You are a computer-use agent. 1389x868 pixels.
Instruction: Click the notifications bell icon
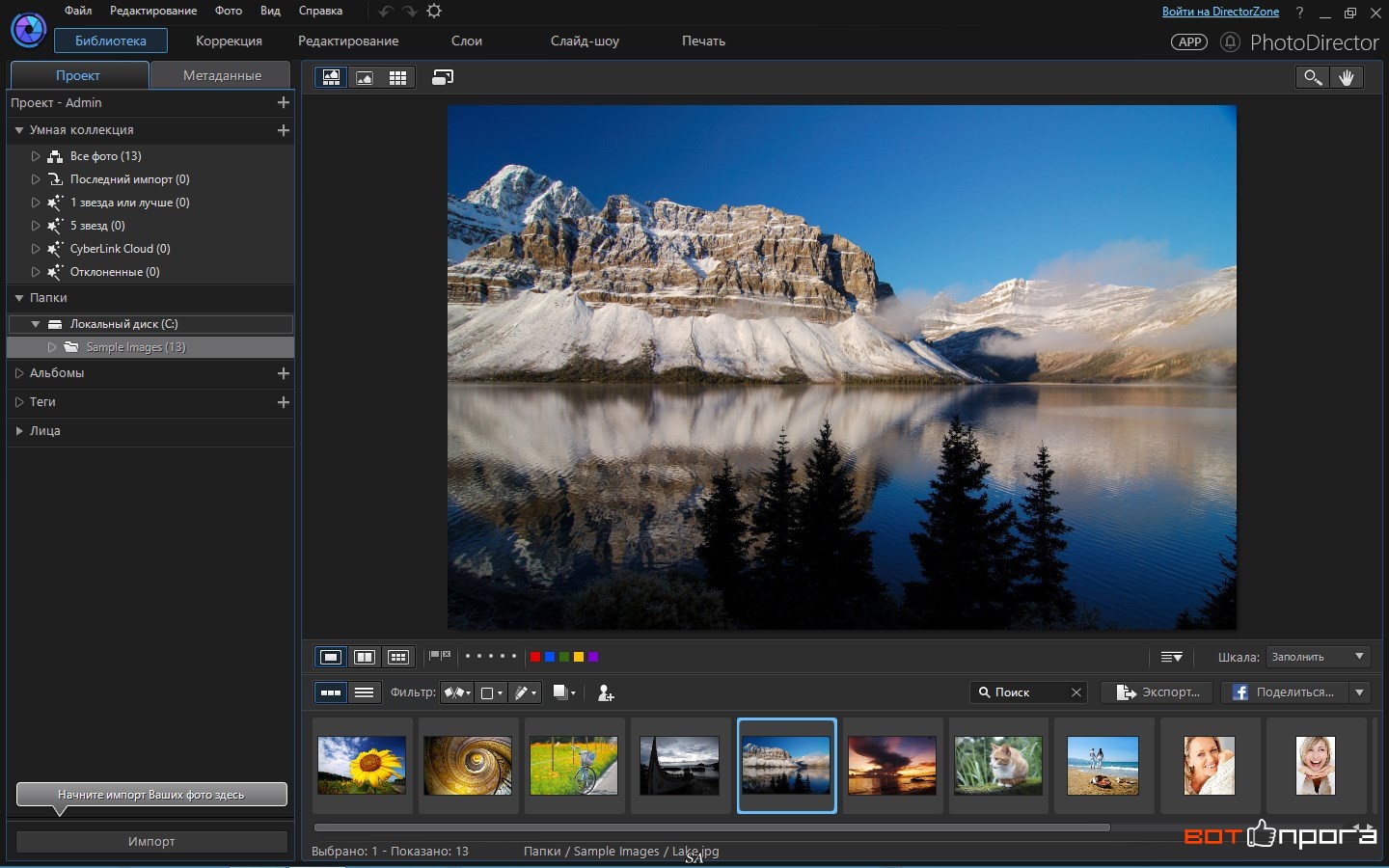(1230, 41)
